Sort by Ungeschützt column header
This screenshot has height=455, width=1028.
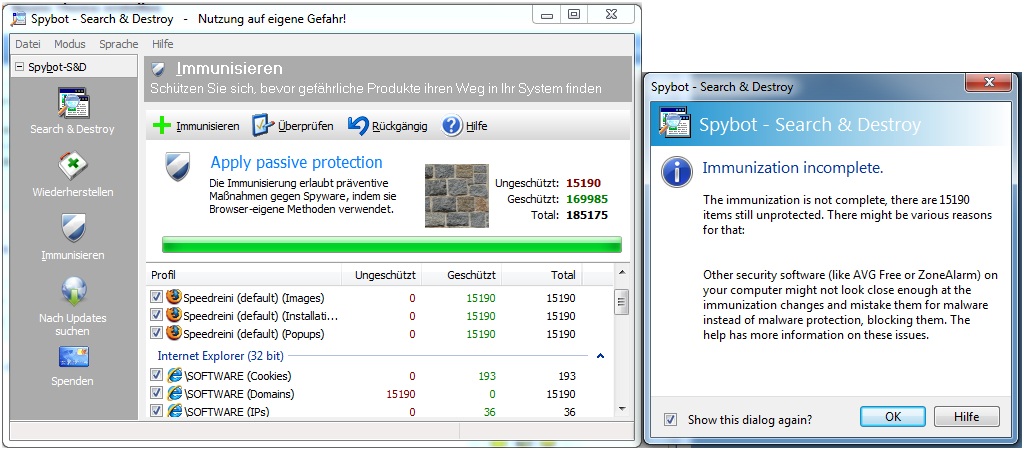click(x=382, y=275)
